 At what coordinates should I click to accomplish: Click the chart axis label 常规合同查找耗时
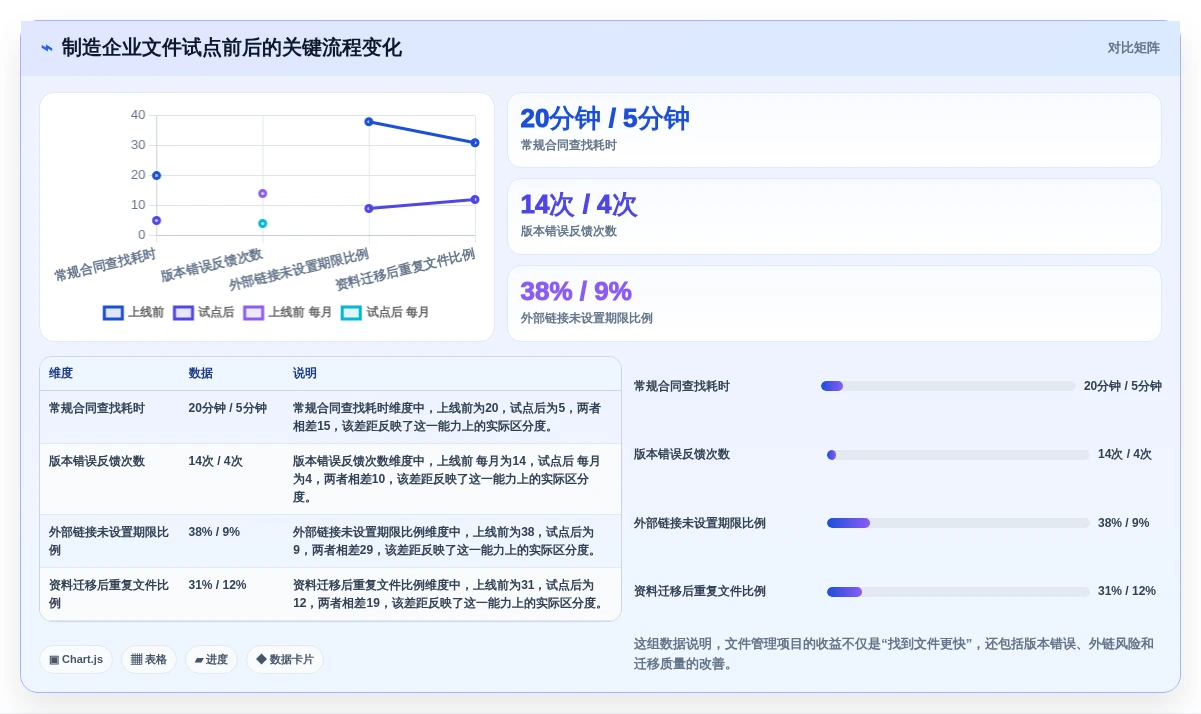[x=105, y=266]
